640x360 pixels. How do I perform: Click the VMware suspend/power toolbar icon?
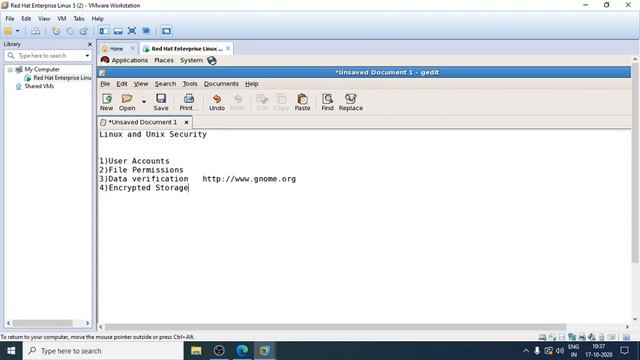(x=8, y=31)
